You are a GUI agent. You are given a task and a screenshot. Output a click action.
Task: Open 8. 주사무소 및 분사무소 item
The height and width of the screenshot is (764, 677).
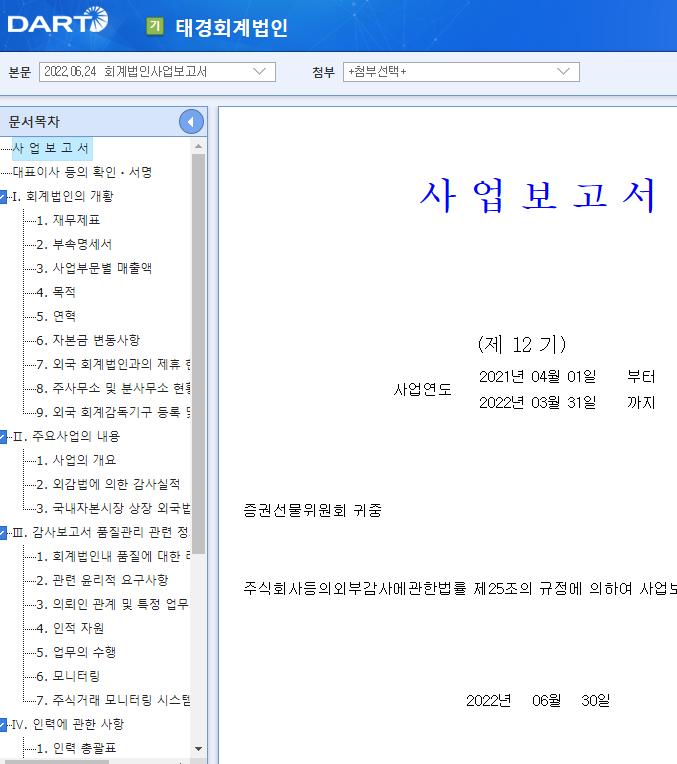tap(113, 388)
